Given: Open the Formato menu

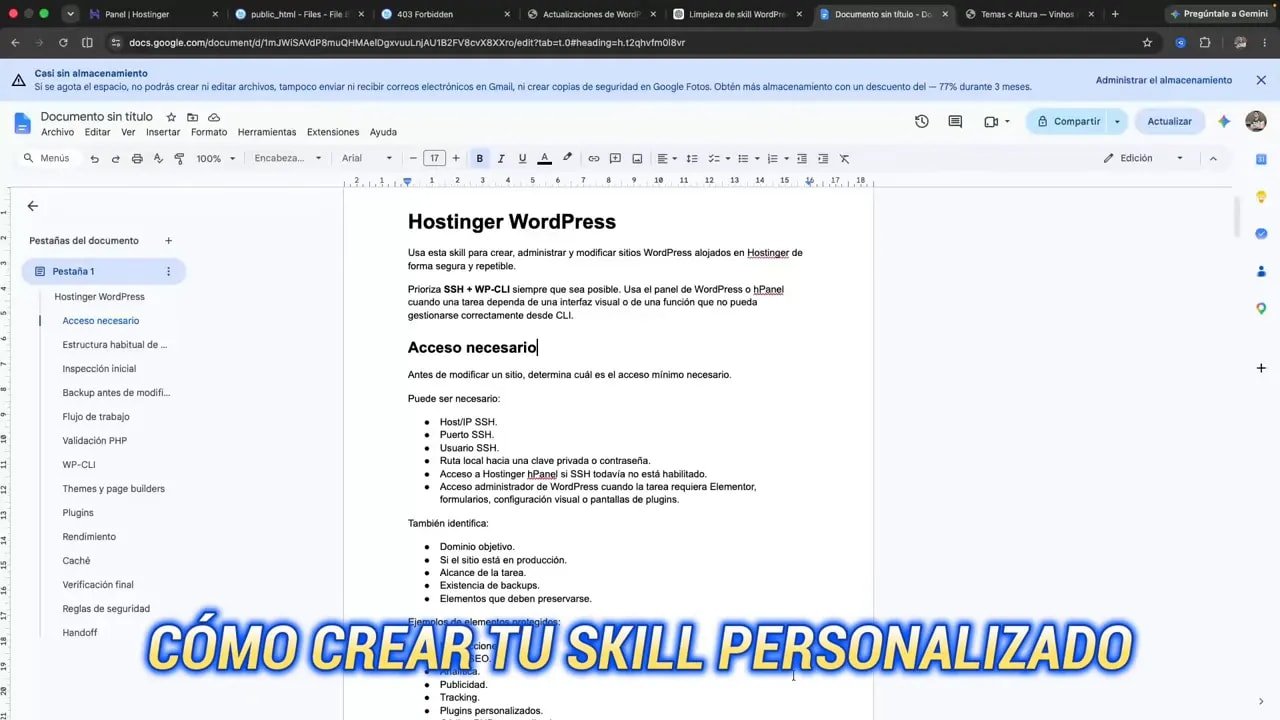Looking at the screenshot, I should click(x=209, y=132).
